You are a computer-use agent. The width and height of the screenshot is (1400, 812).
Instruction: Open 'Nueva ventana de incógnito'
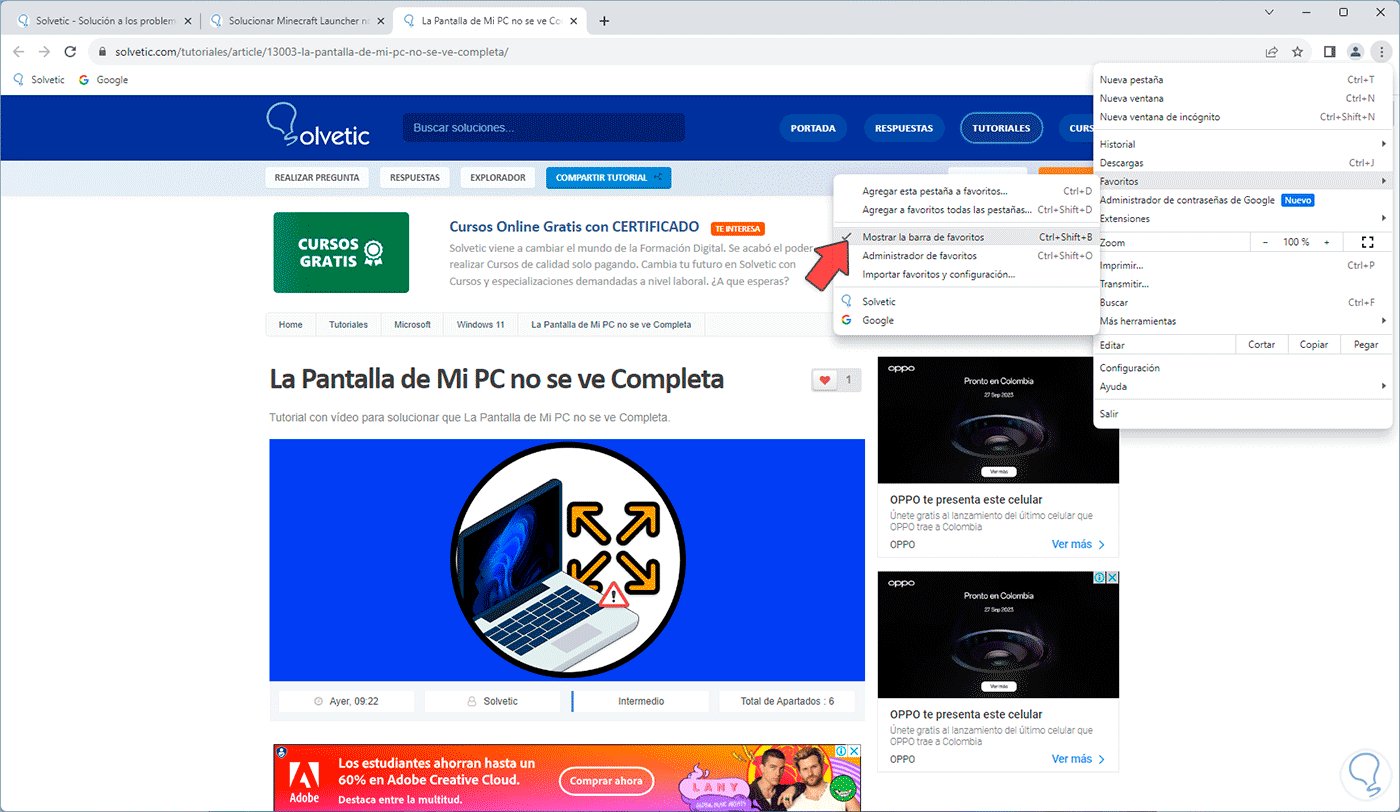tap(1243, 117)
